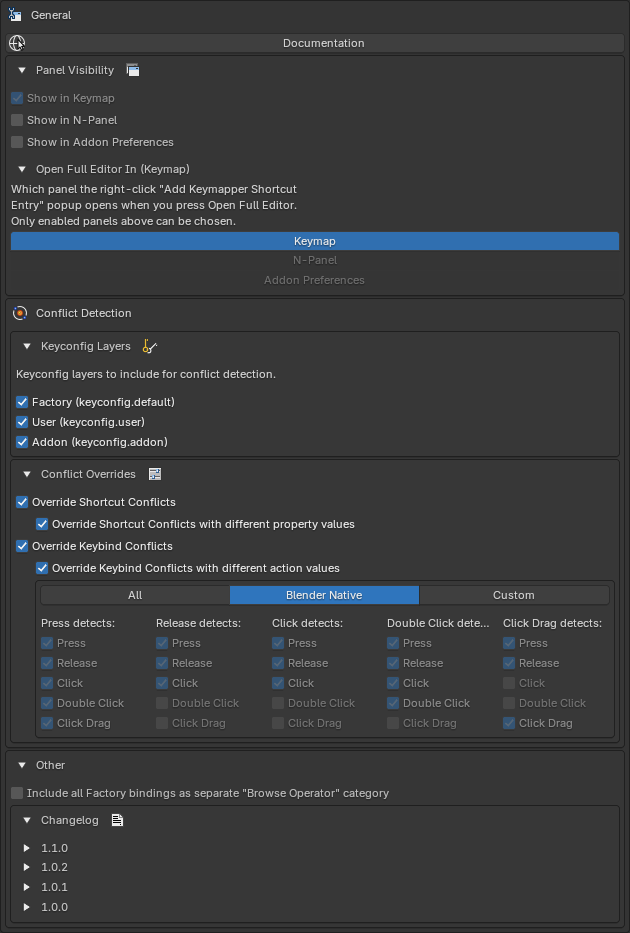This screenshot has height=933, width=630.
Task: Click the Keyconfig Layers key icon
Action: click(149, 346)
